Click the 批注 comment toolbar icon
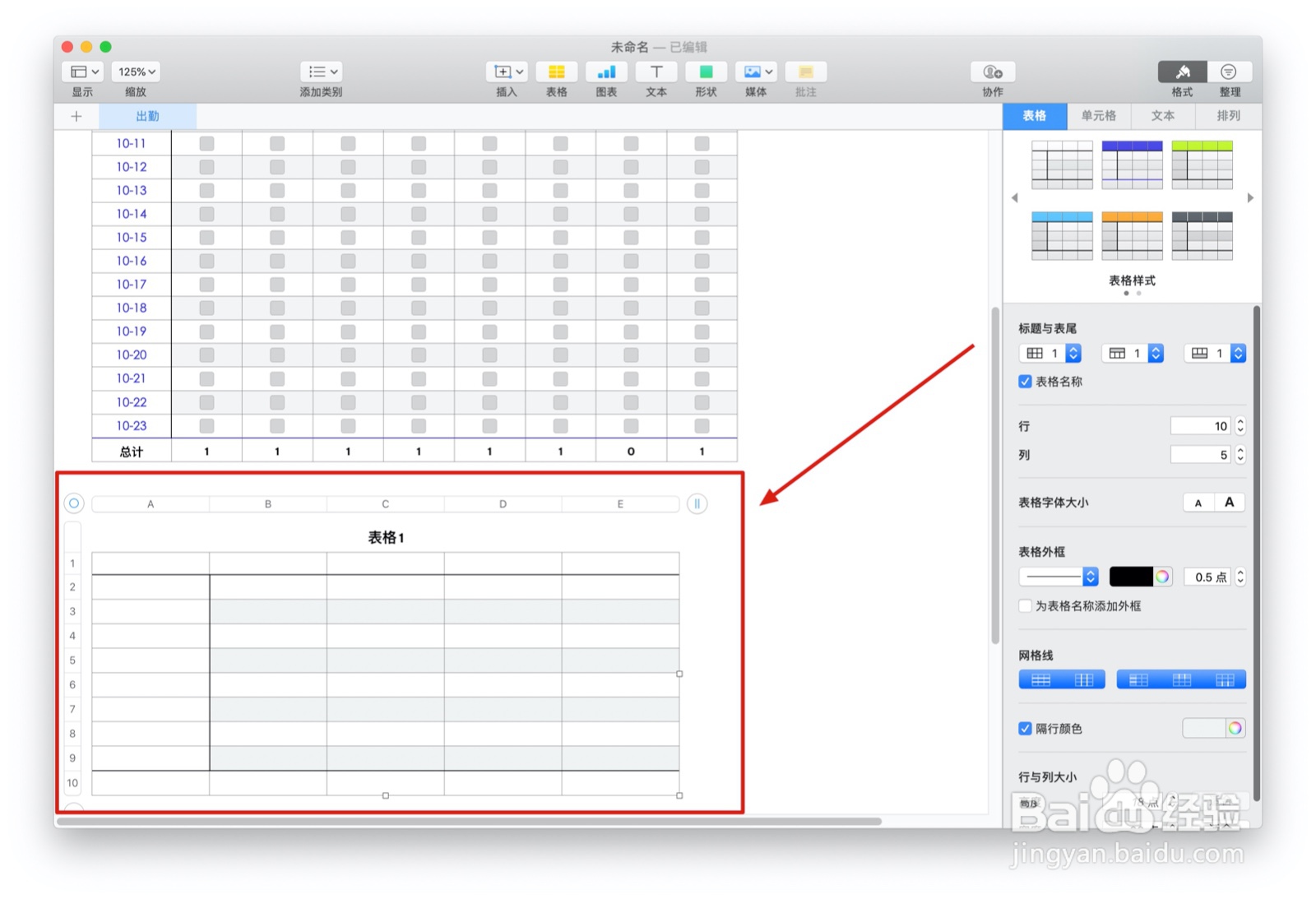Image resolution: width=1316 pixels, height=899 pixels. (806, 72)
